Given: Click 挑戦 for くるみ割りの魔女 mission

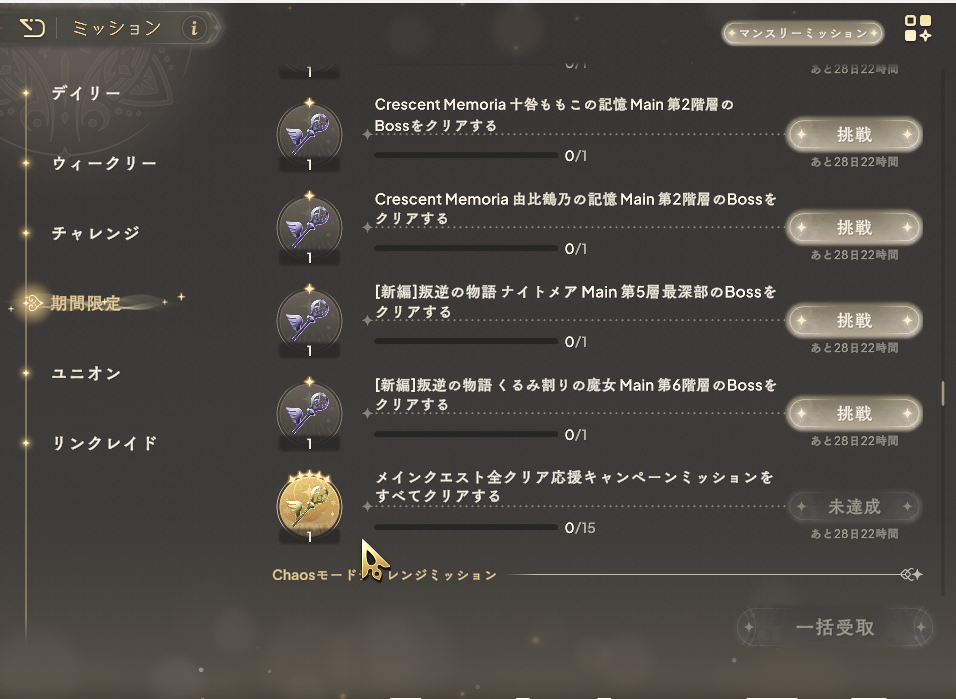Looking at the screenshot, I should click(854, 414).
